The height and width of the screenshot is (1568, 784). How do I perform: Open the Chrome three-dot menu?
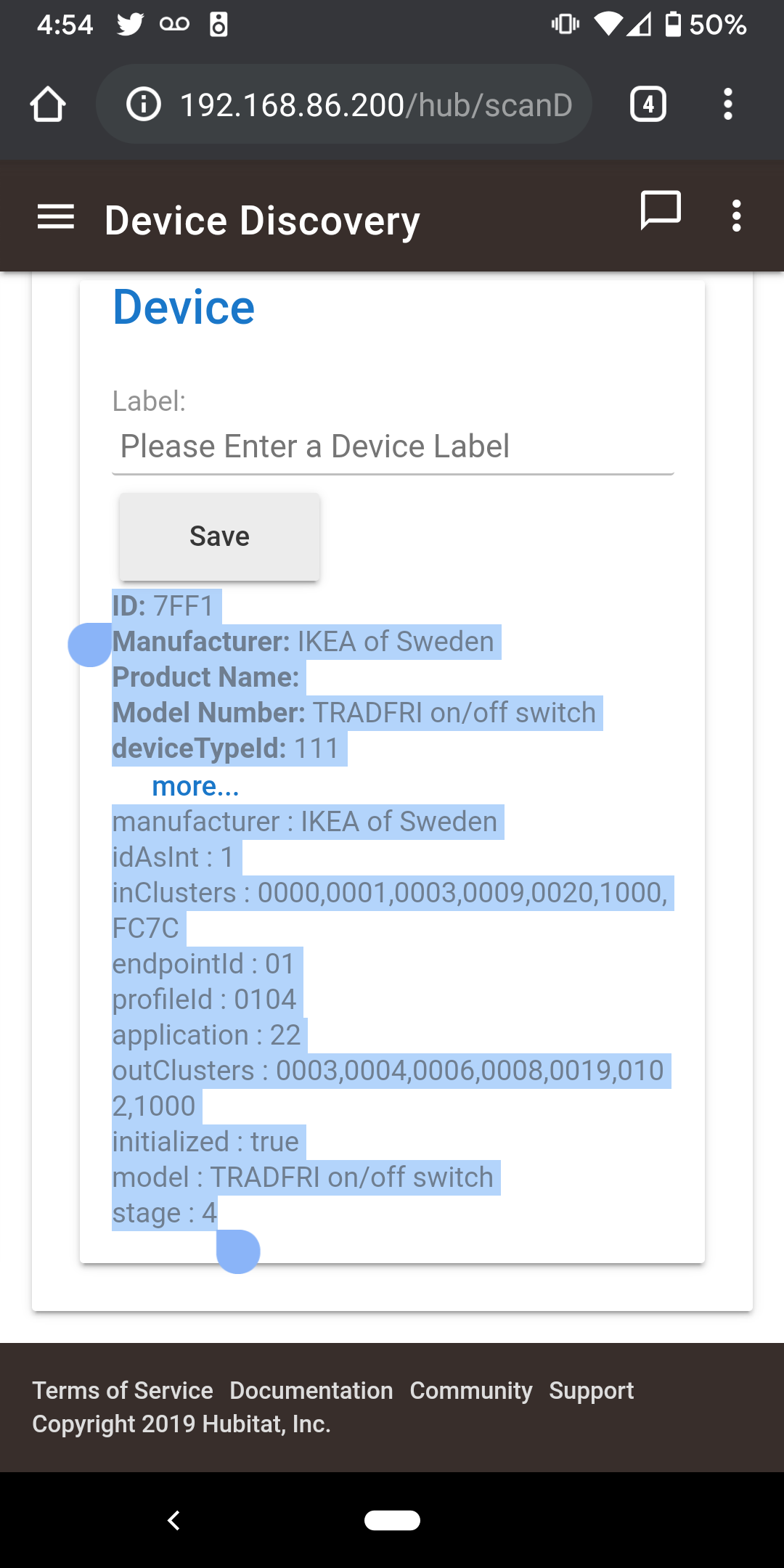point(727,105)
